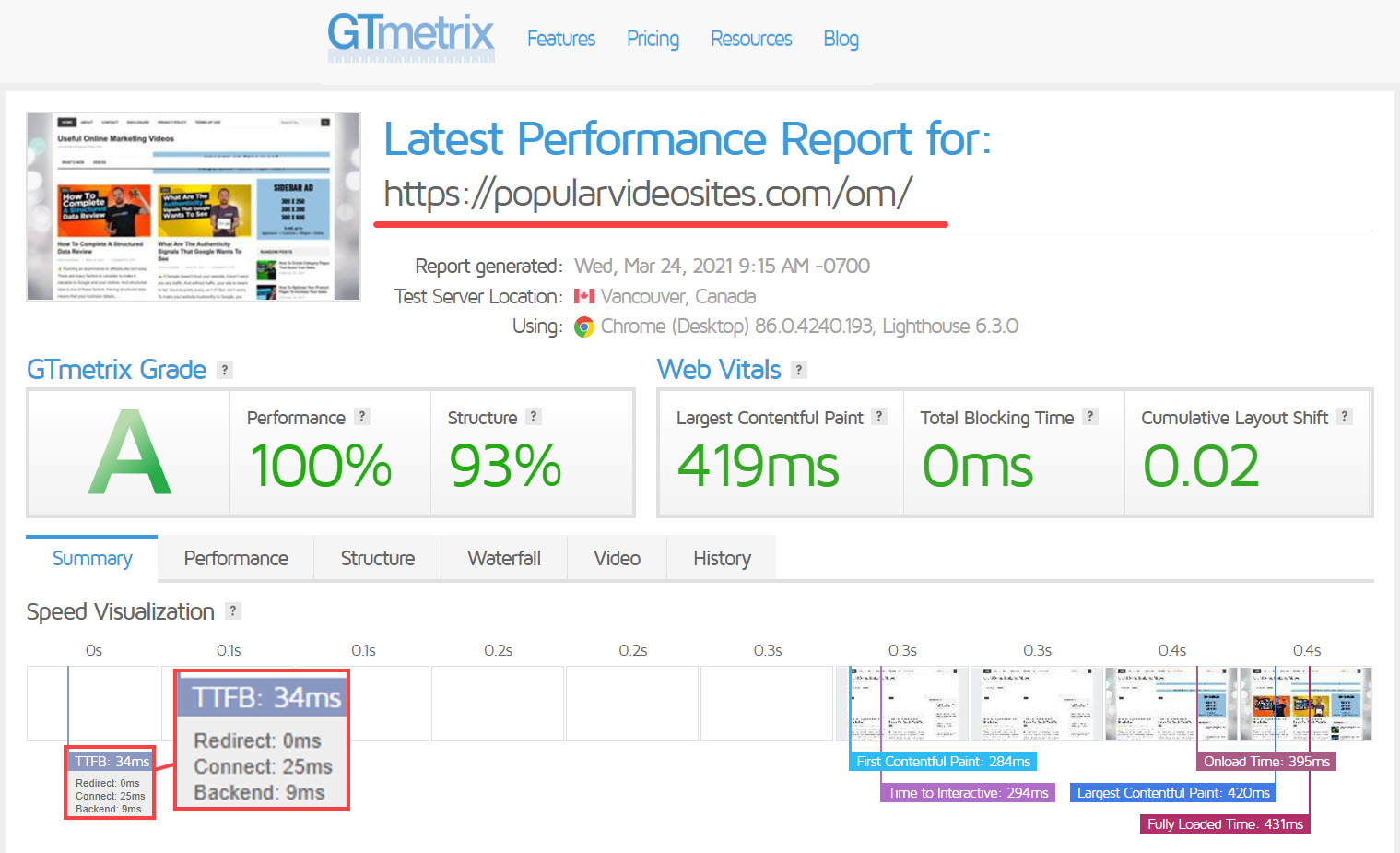Switch to the Structure tab
The width and height of the screenshot is (1400, 853).
[x=378, y=559]
